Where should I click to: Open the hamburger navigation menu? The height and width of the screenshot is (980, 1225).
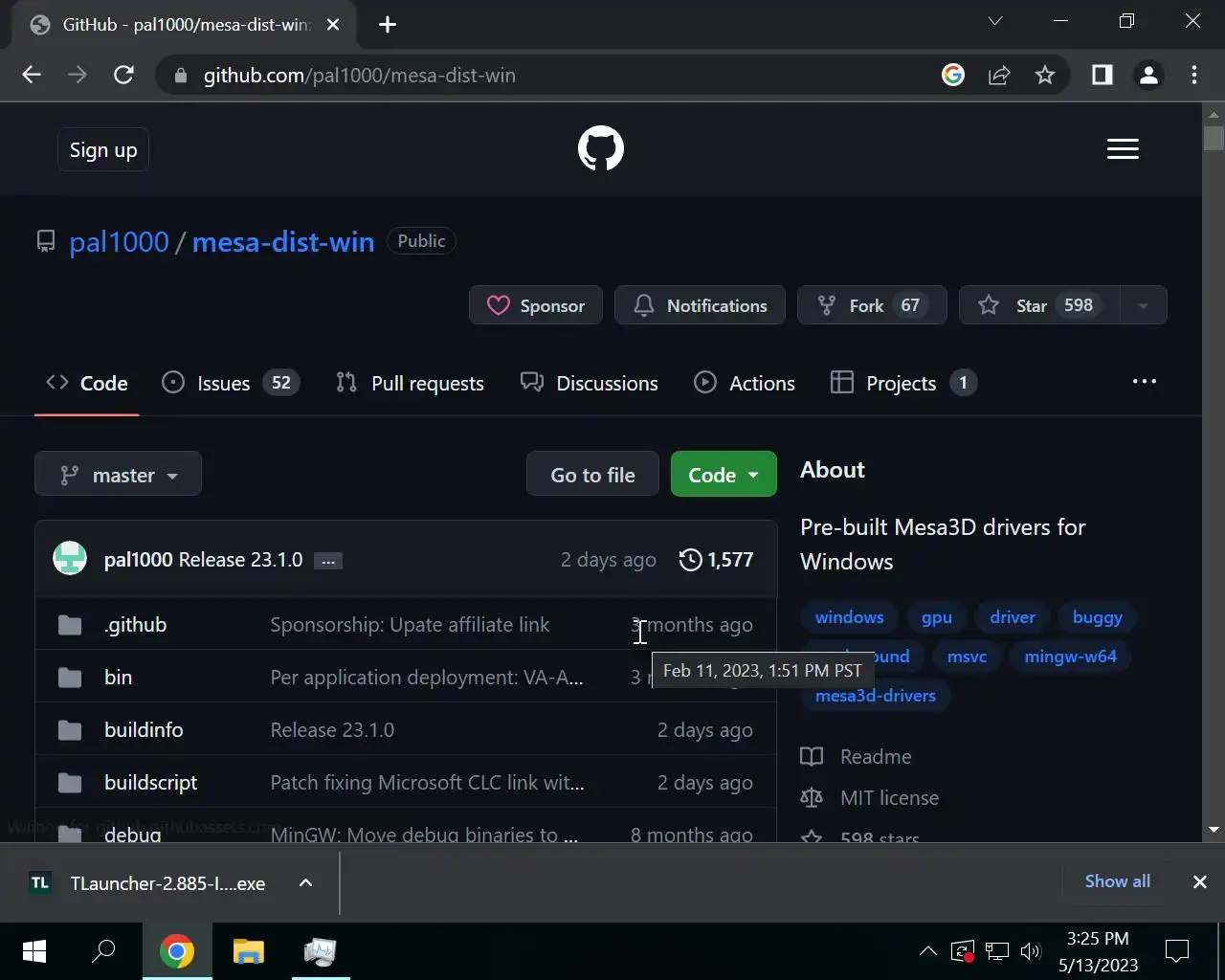click(x=1123, y=149)
